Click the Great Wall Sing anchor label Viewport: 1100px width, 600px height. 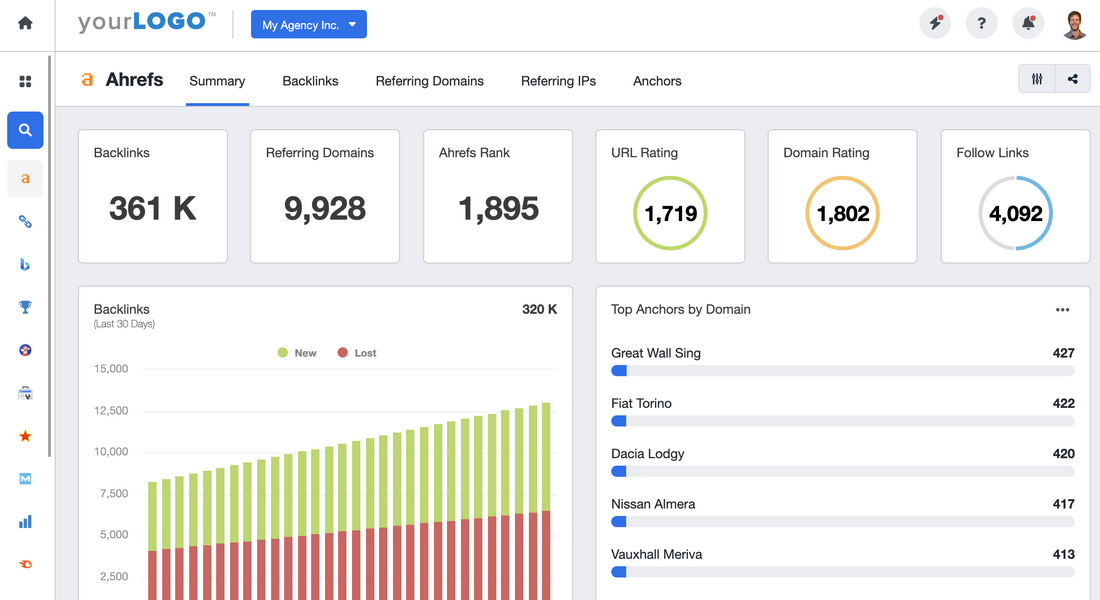coord(656,353)
